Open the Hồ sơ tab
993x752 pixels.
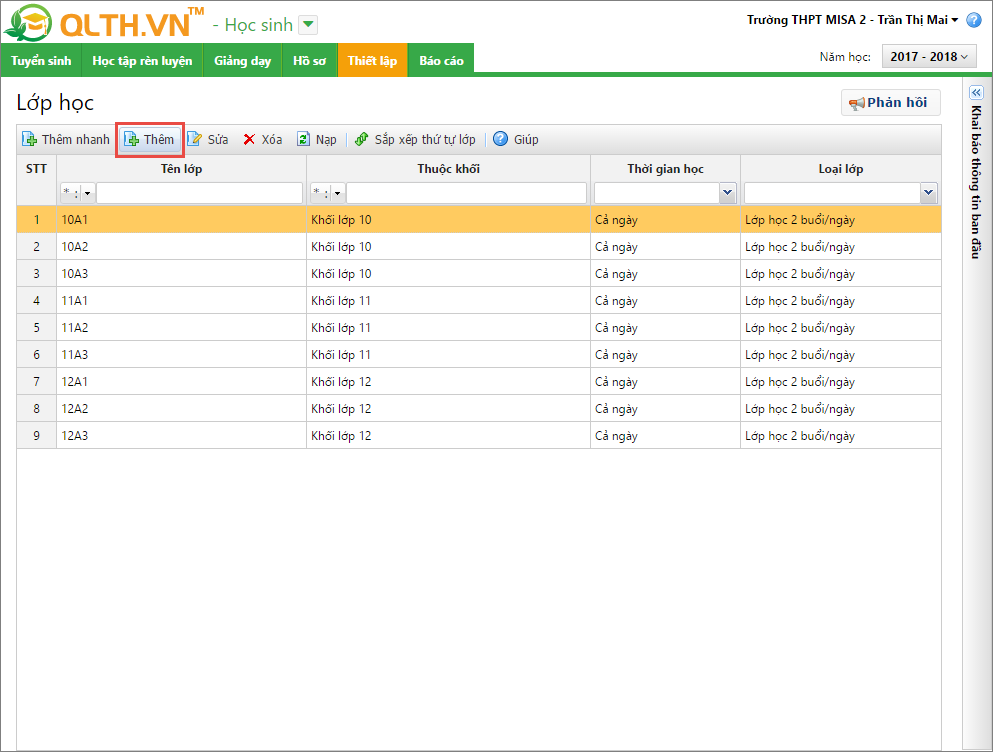tap(310, 61)
